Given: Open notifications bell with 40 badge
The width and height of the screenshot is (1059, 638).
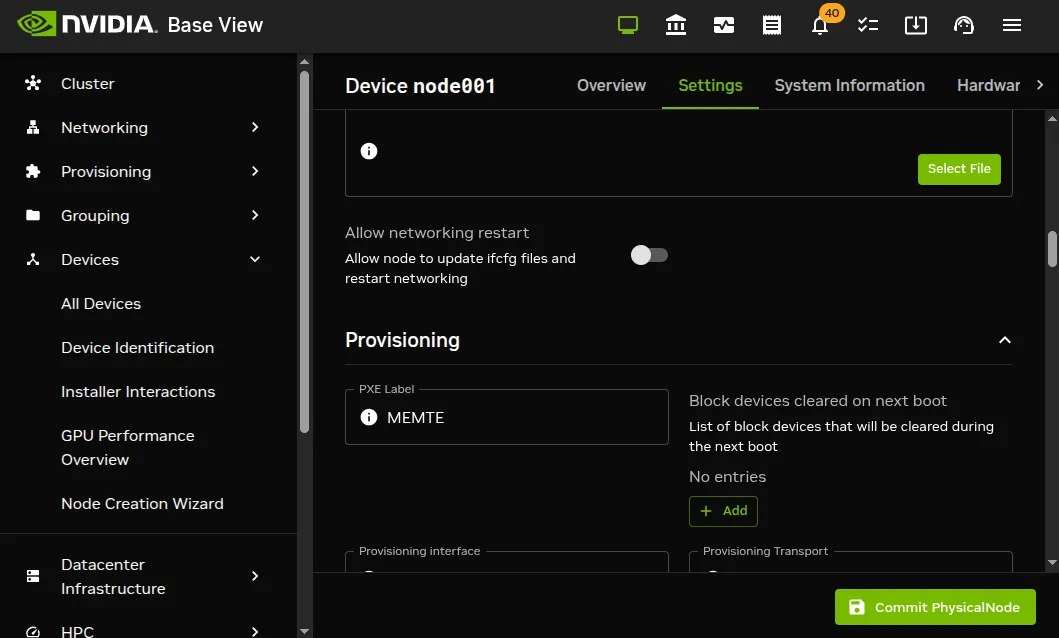Looking at the screenshot, I should pyautogui.click(x=820, y=26).
